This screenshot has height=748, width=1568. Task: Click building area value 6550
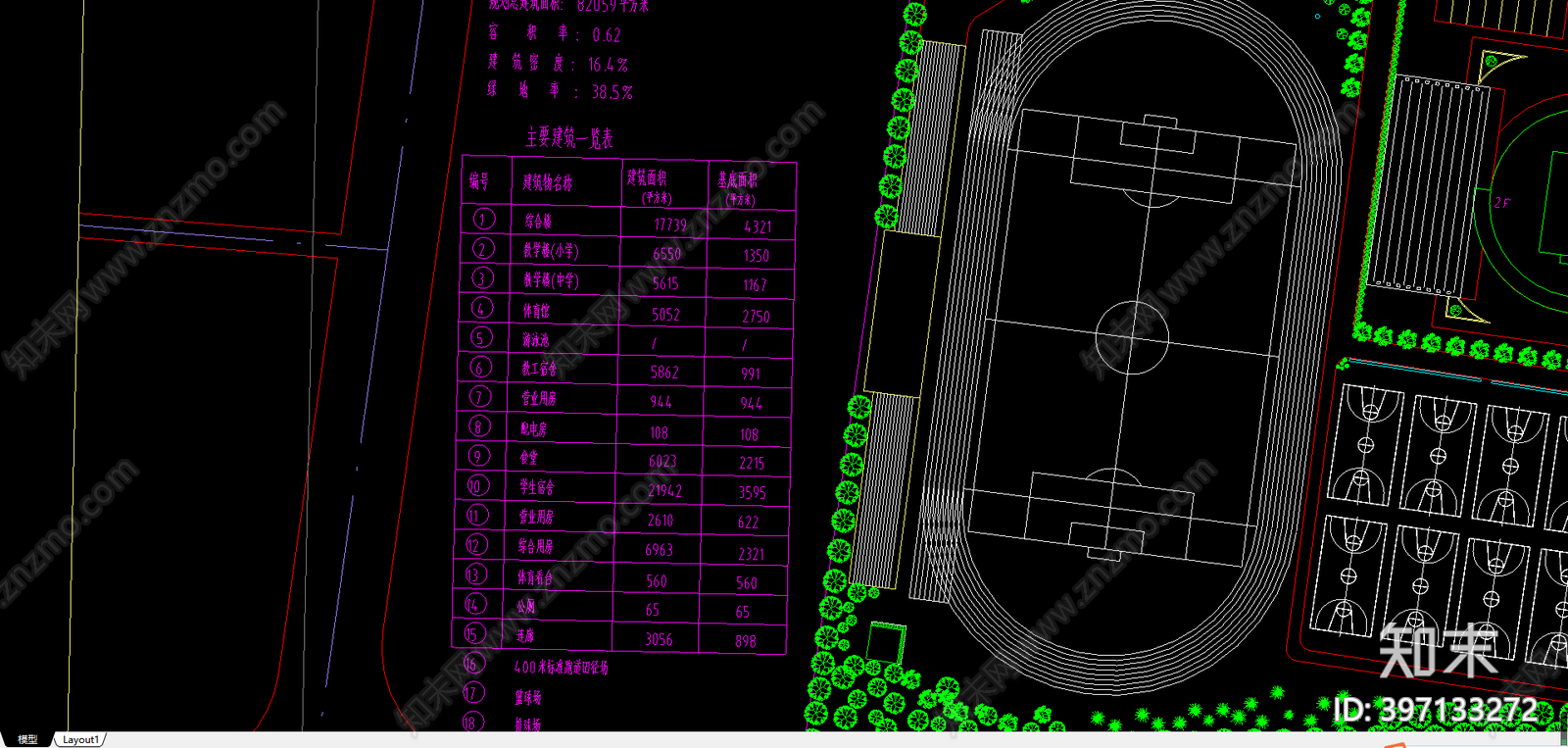[667, 254]
